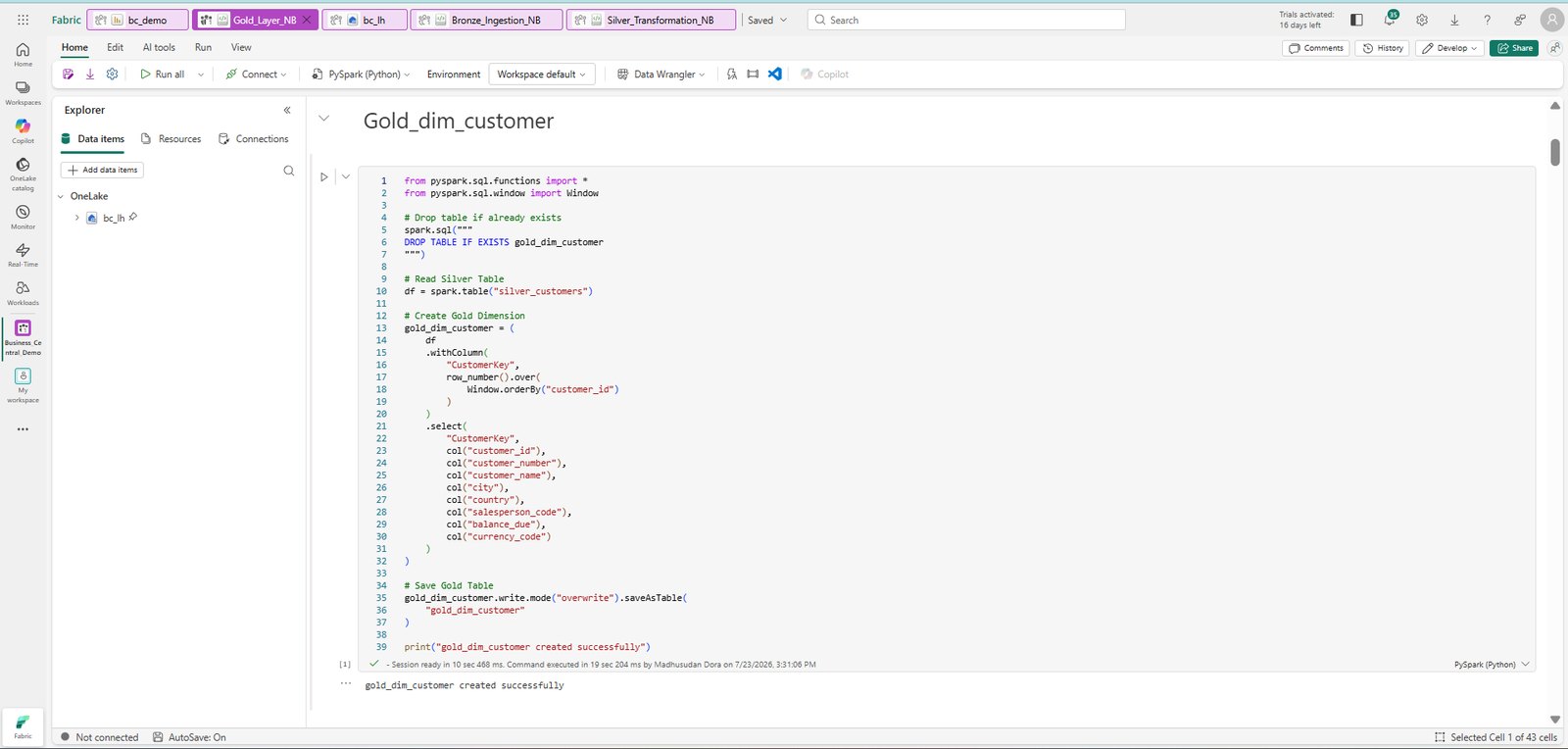The image size is (1568, 749).
Task: Select the Home ribbon tab
Action: click(x=74, y=47)
